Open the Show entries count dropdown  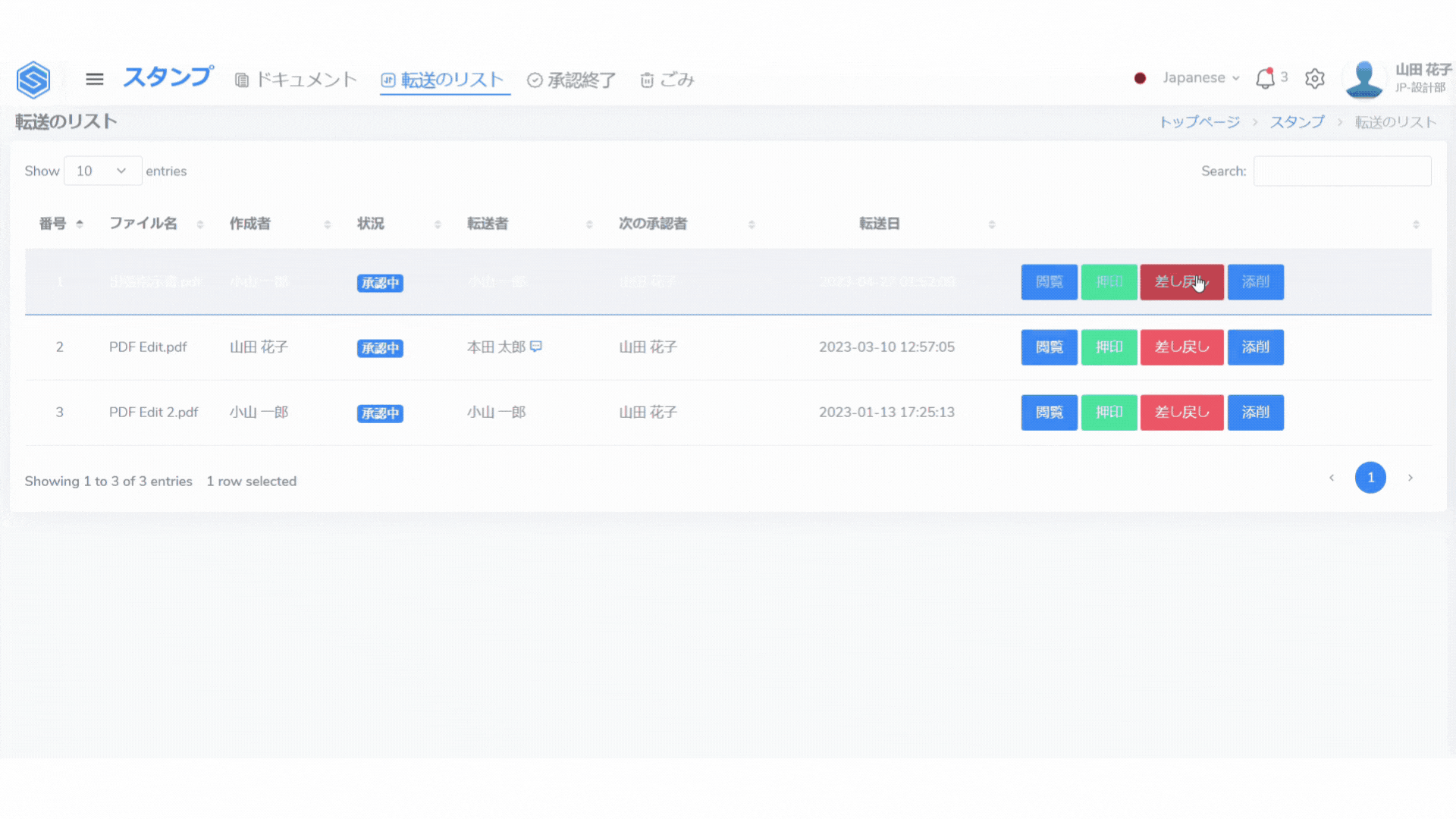pyautogui.click(x=102, y=171)
